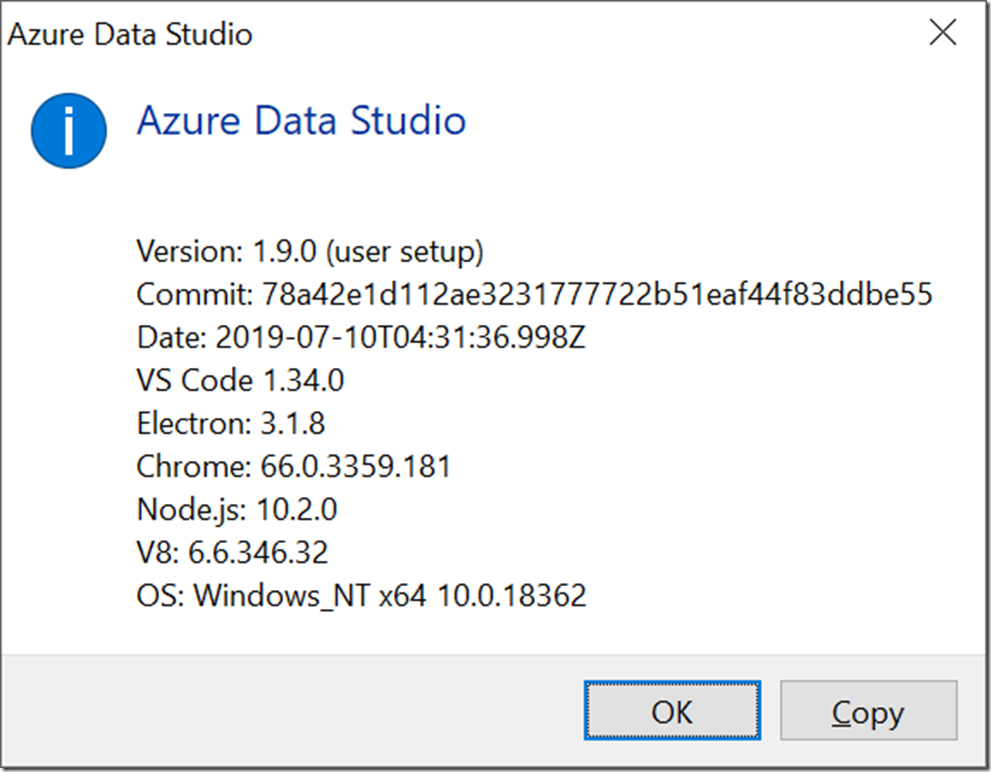Click the 'Electron: 3.1.8' line

[231, 423]
